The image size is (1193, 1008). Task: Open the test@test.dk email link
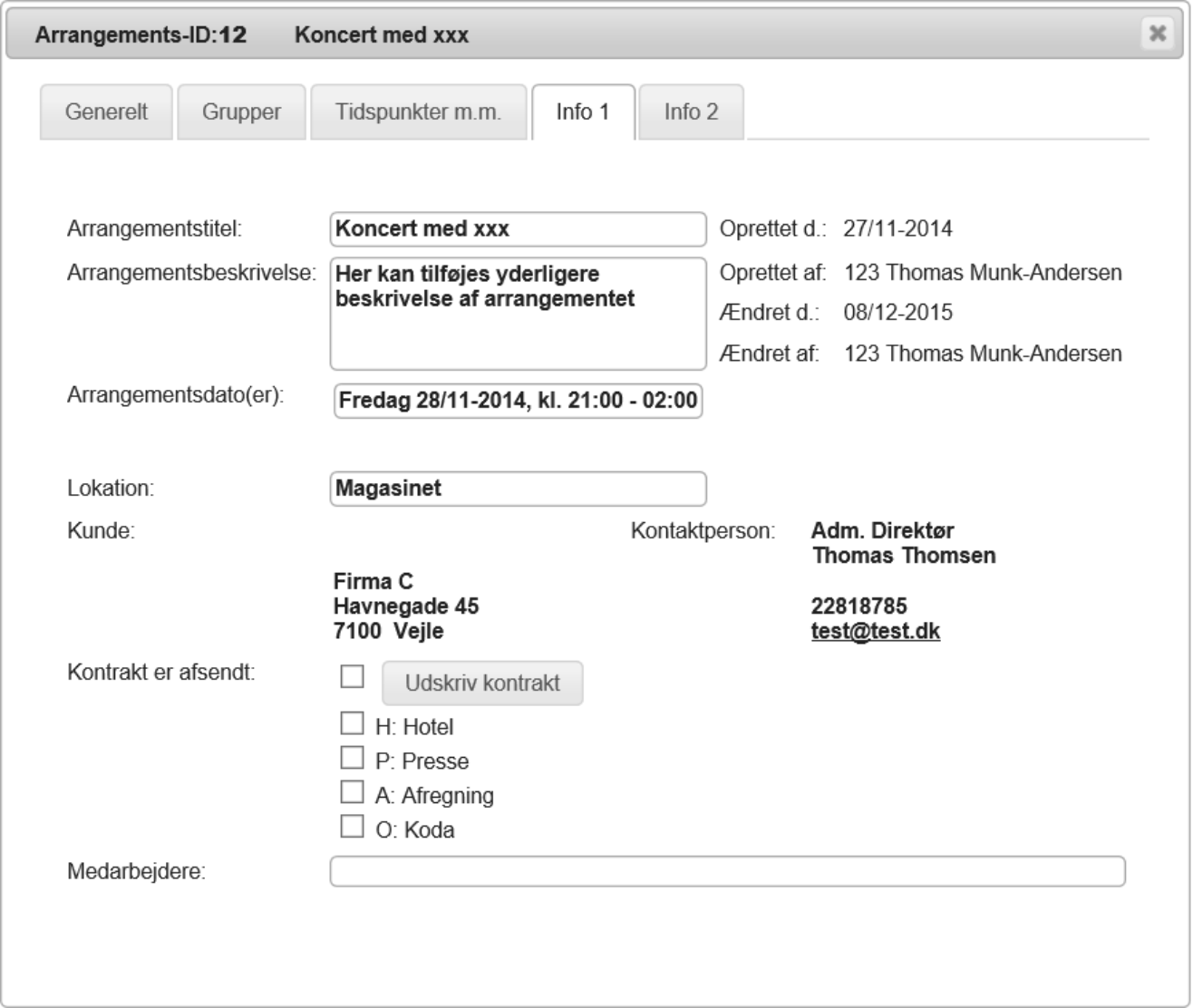pyautogui.click(x=876, y=632)
